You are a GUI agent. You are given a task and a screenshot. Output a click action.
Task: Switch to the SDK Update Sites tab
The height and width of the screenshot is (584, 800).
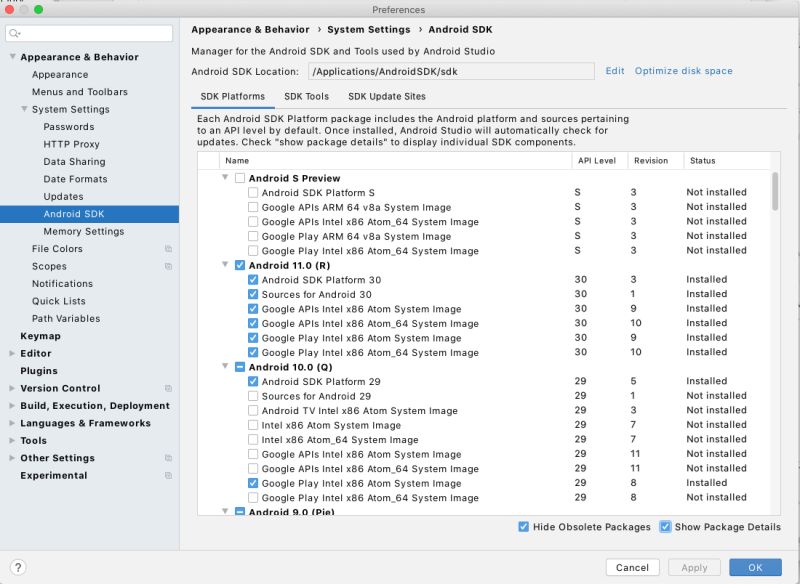pyautogui.click(x=387, y=96)
